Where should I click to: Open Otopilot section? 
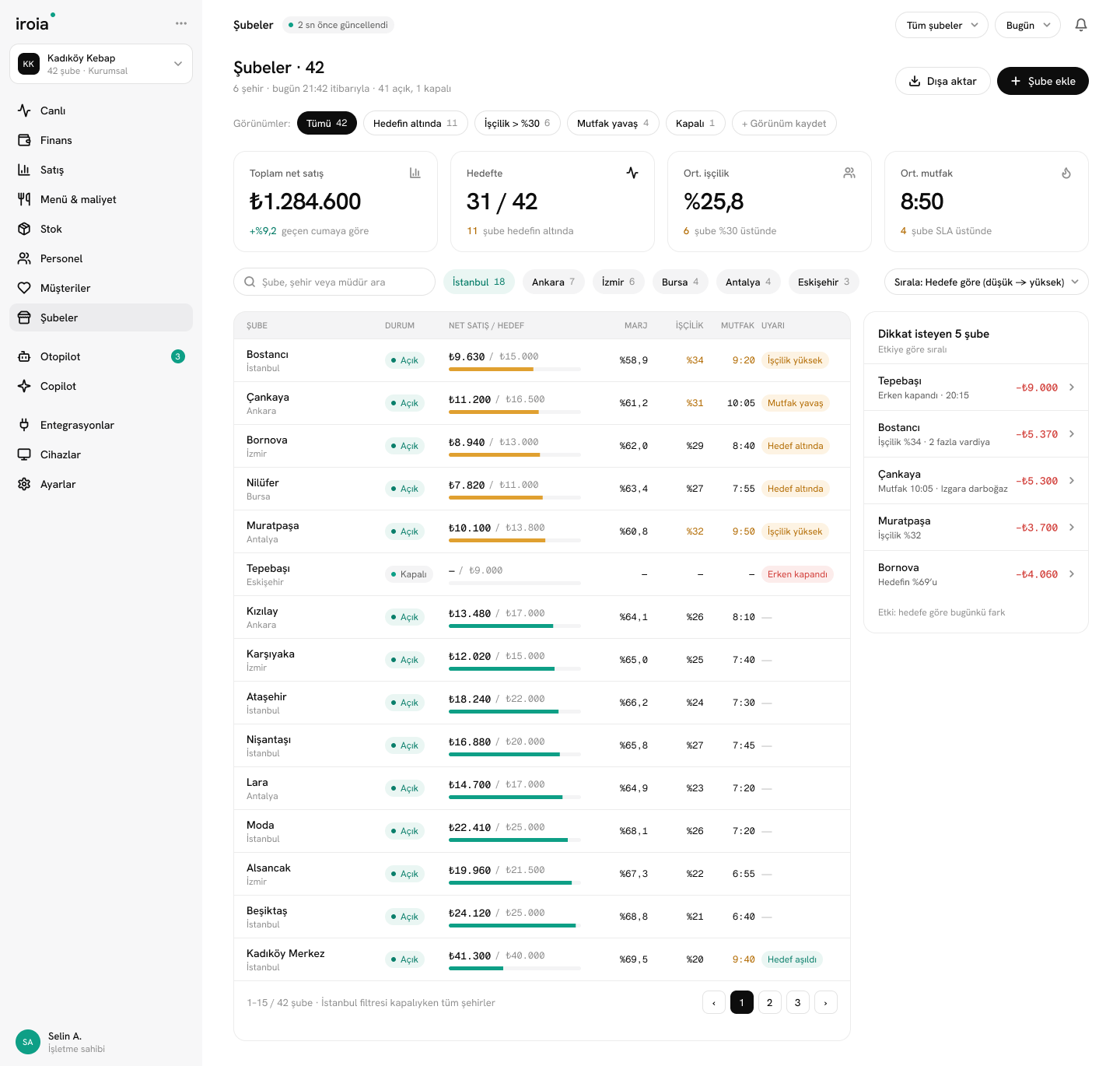(x=101, y=356)
